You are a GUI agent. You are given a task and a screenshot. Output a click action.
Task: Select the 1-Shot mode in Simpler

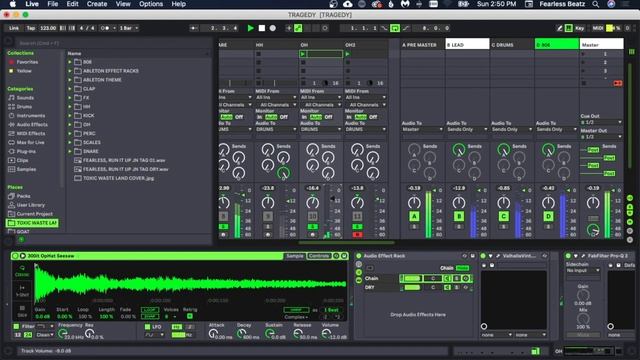click(x=22, y=291)
